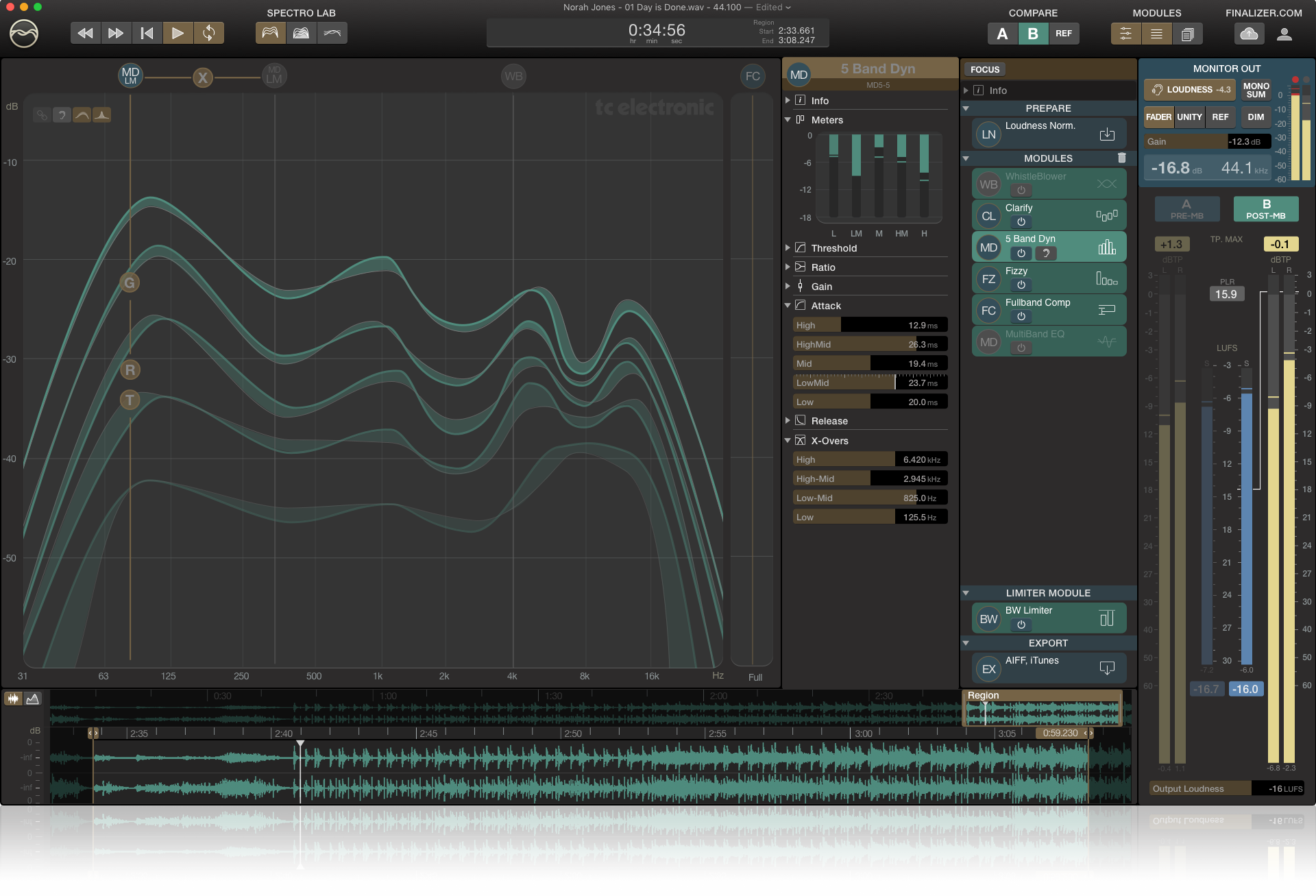Screen dimensions: 1316x896
Task: Enable the MONO SUM monitor switch
Action: point(1256,90)
